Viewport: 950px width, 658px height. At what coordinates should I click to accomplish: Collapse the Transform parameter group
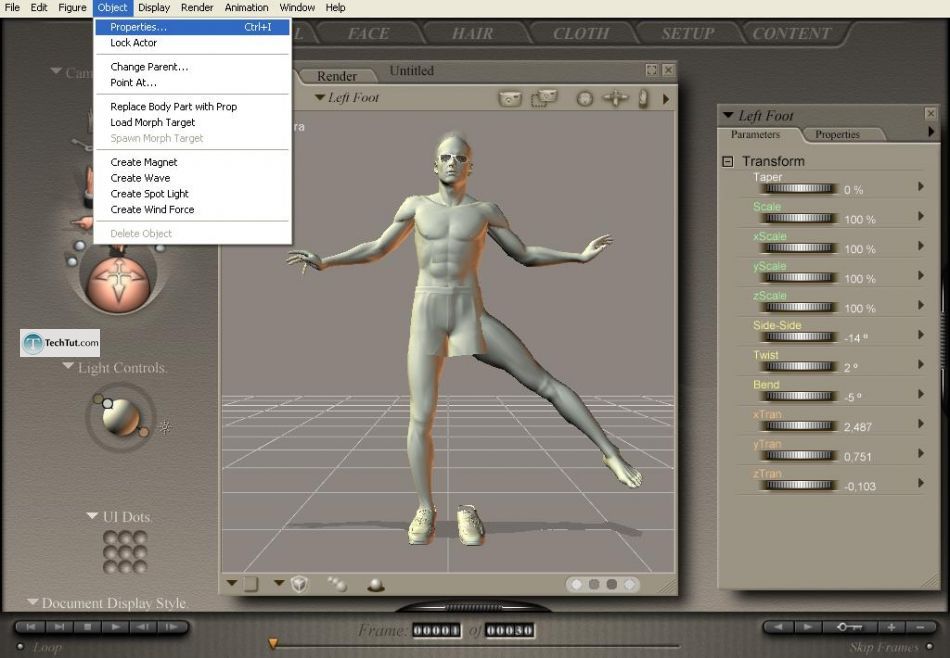coord(728,161)
